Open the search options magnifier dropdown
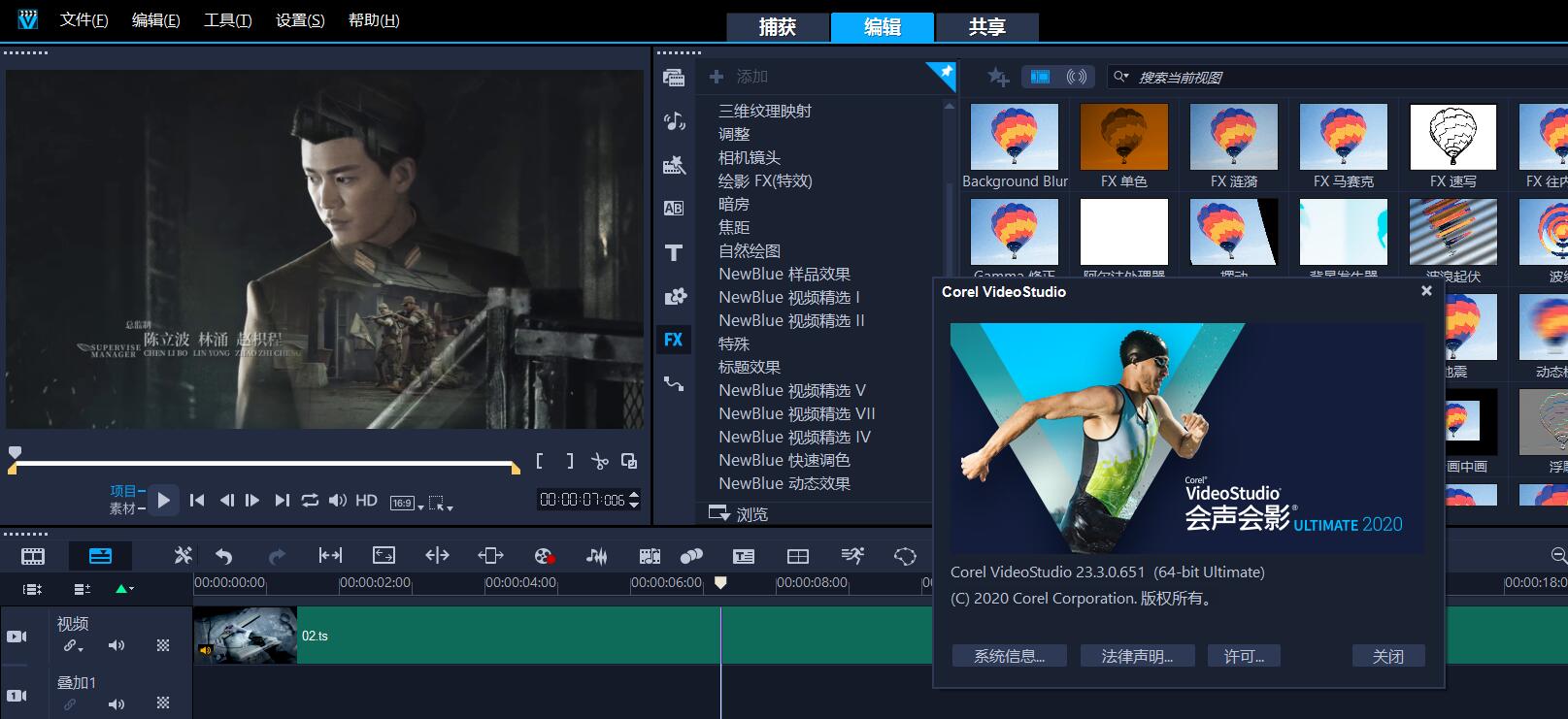This screenshot has width=1568, height=719. (1121, 77)
